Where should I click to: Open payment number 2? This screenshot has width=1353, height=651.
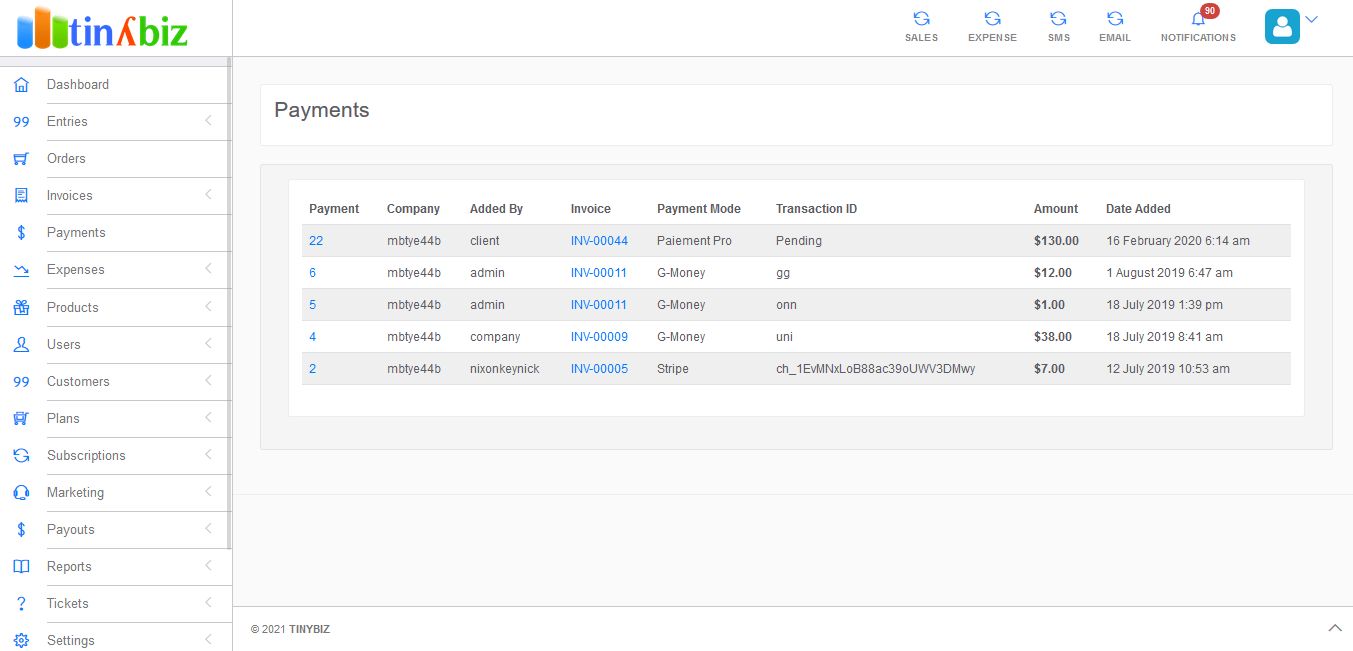pos(312,369)
